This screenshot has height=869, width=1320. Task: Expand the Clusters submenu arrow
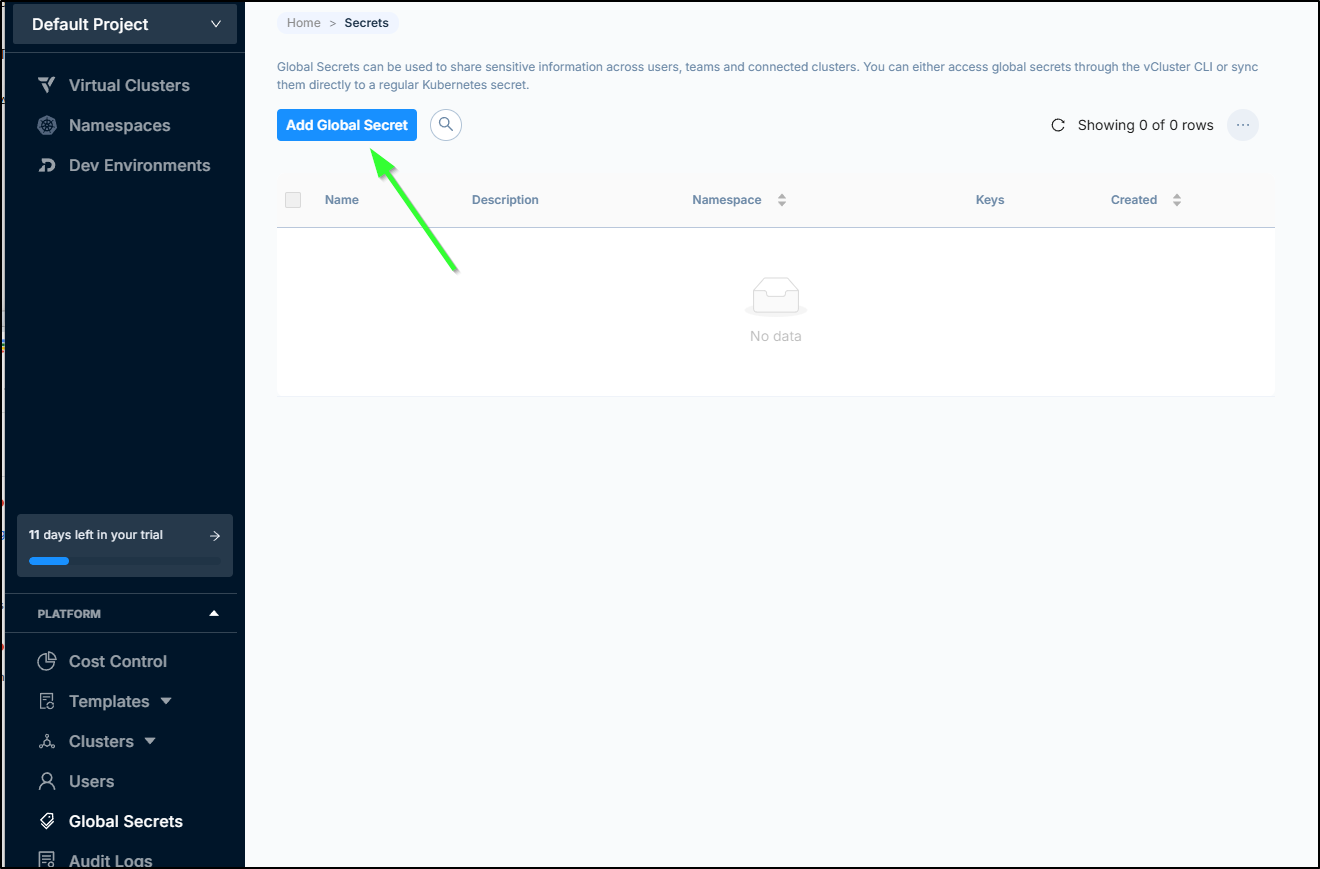point(150,741)
